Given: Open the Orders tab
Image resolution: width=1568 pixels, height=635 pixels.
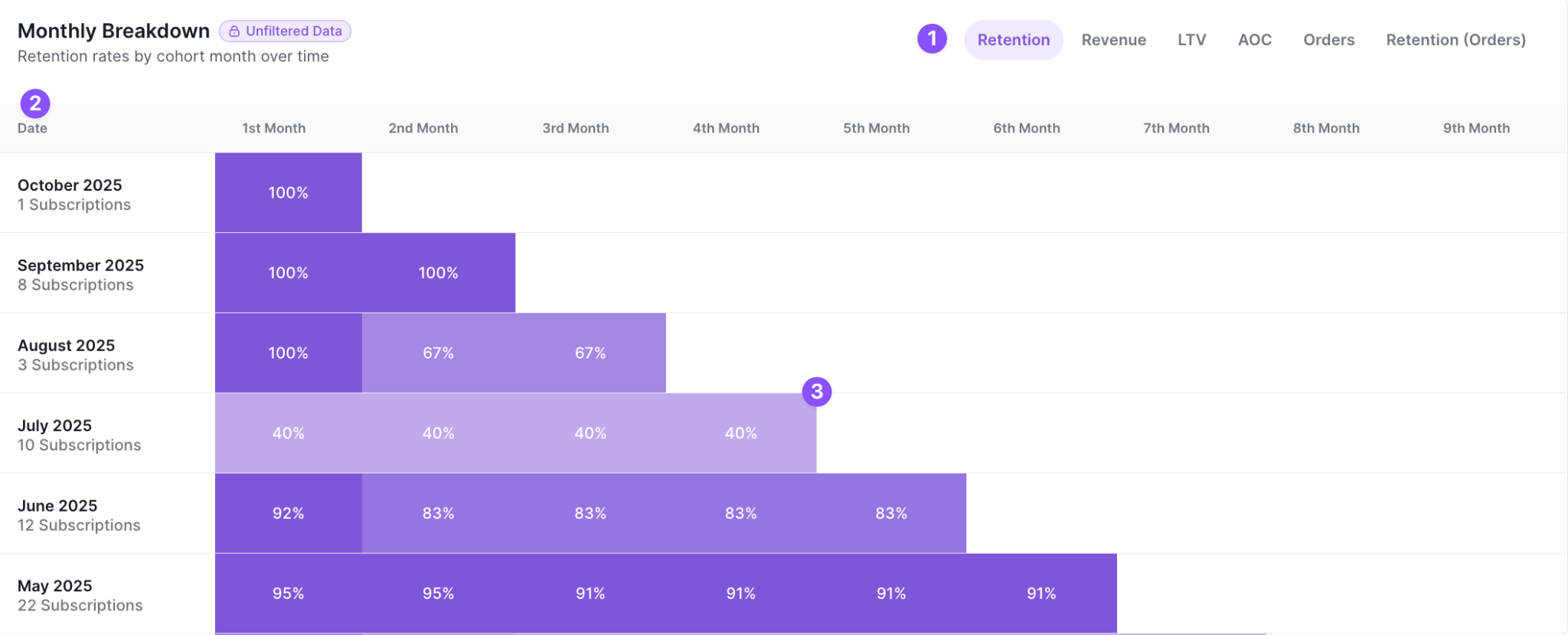Looking at the screenshot, I should point(1328,40).
